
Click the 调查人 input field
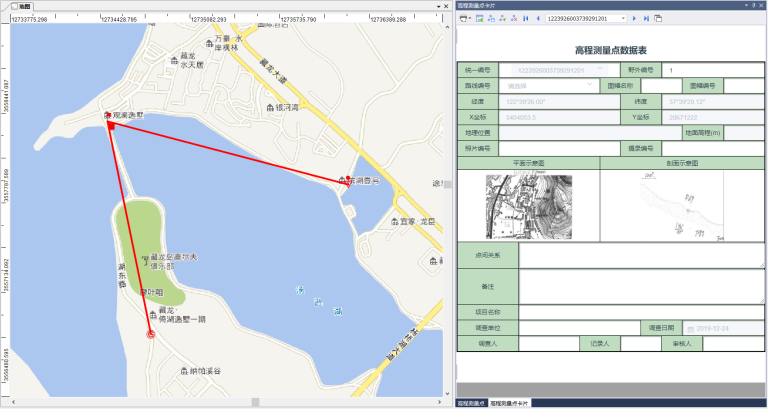tap(549, 344)
